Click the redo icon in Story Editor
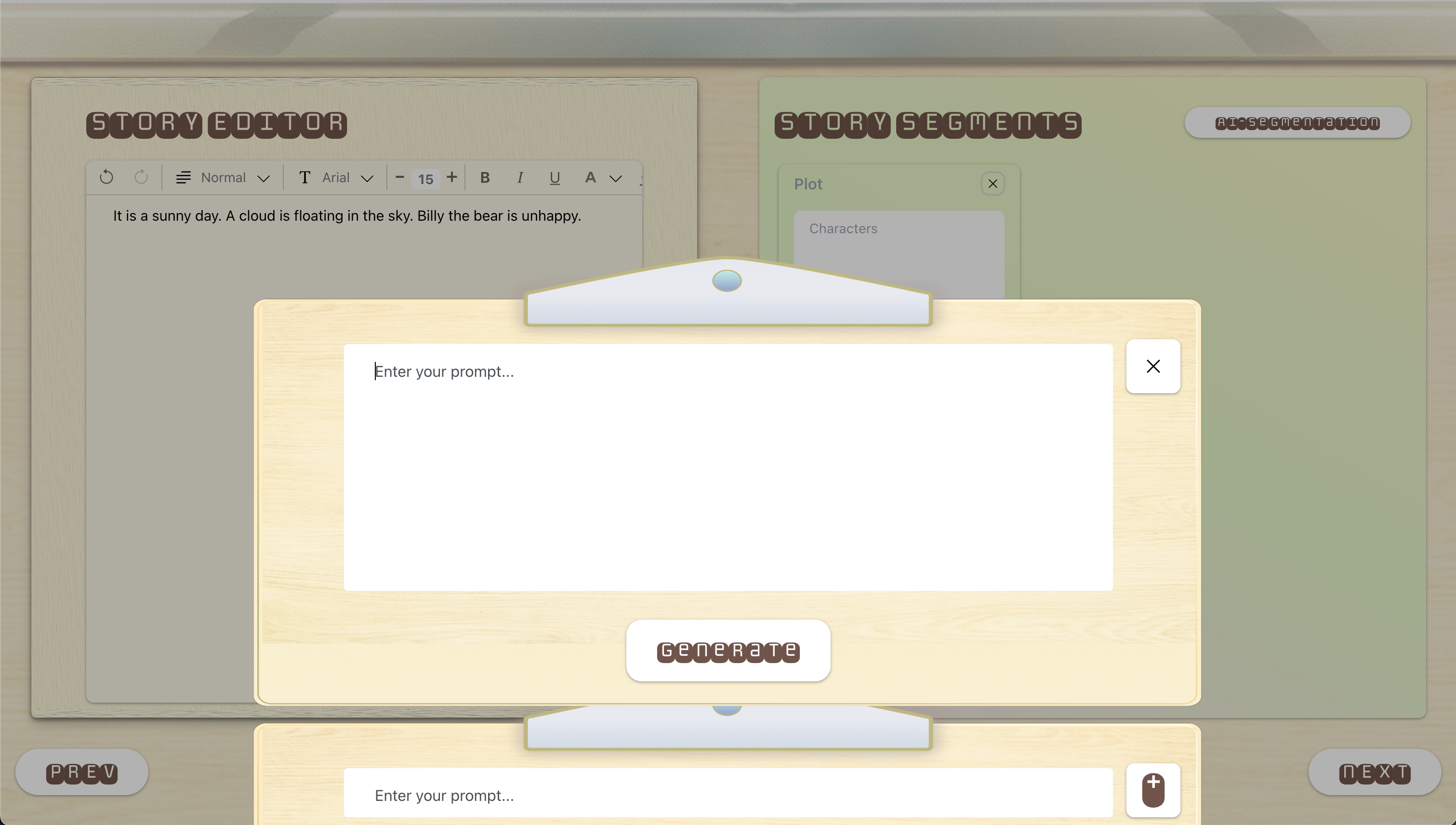The image size is (1456, 825). (x=141, y=177)
